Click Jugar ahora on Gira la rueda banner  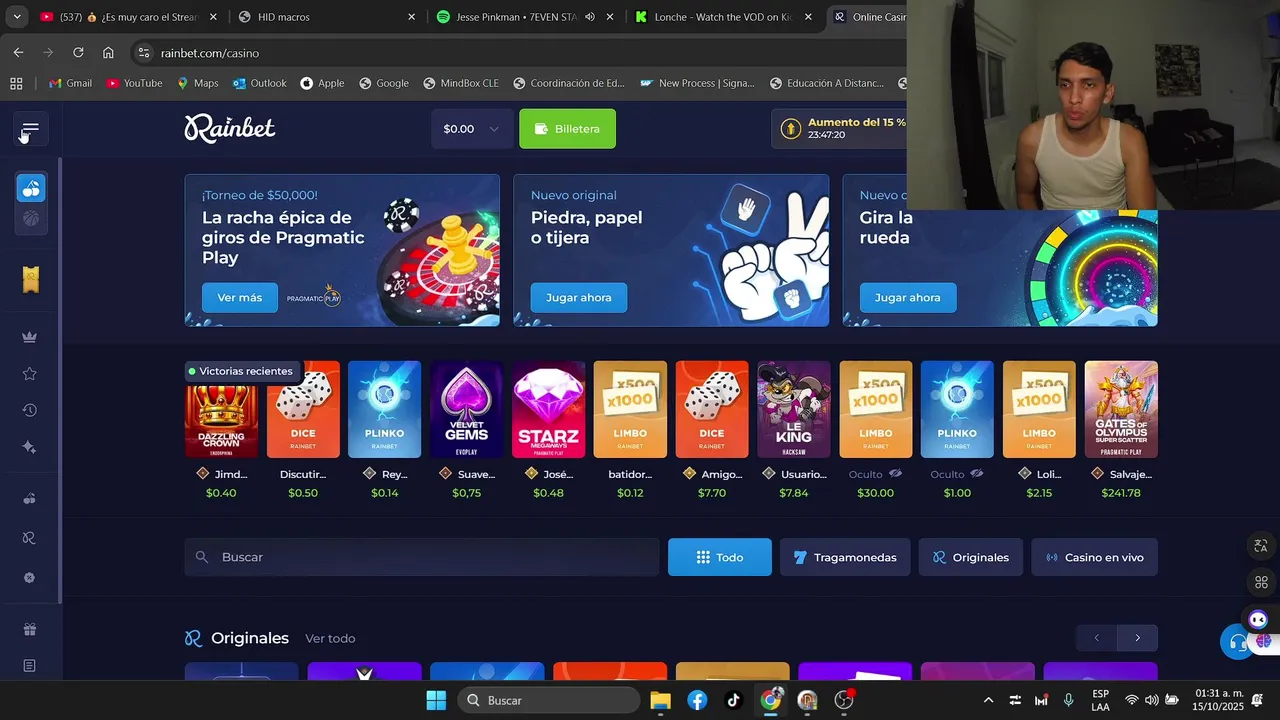(x=908, y=298)
